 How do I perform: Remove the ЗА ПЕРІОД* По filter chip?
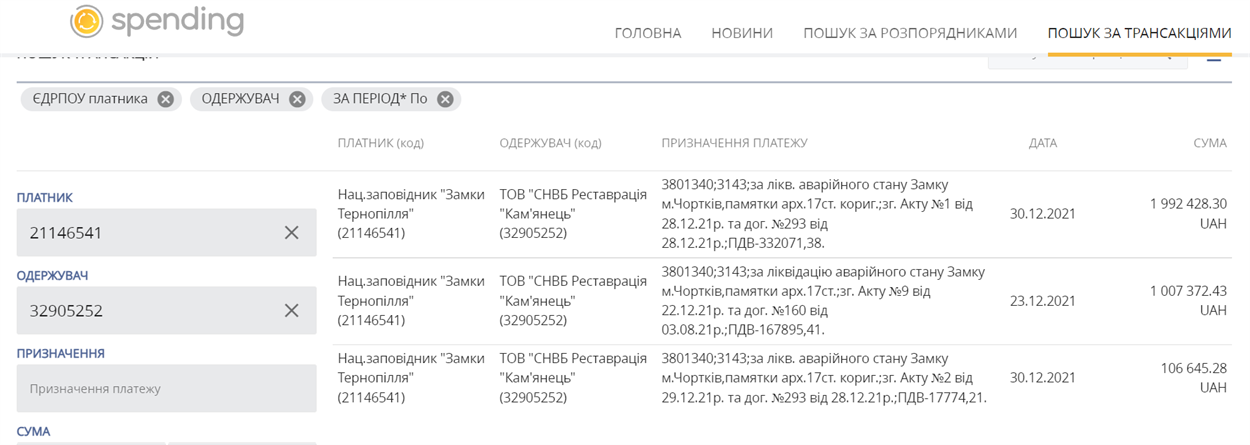click(x=445, y=99)
